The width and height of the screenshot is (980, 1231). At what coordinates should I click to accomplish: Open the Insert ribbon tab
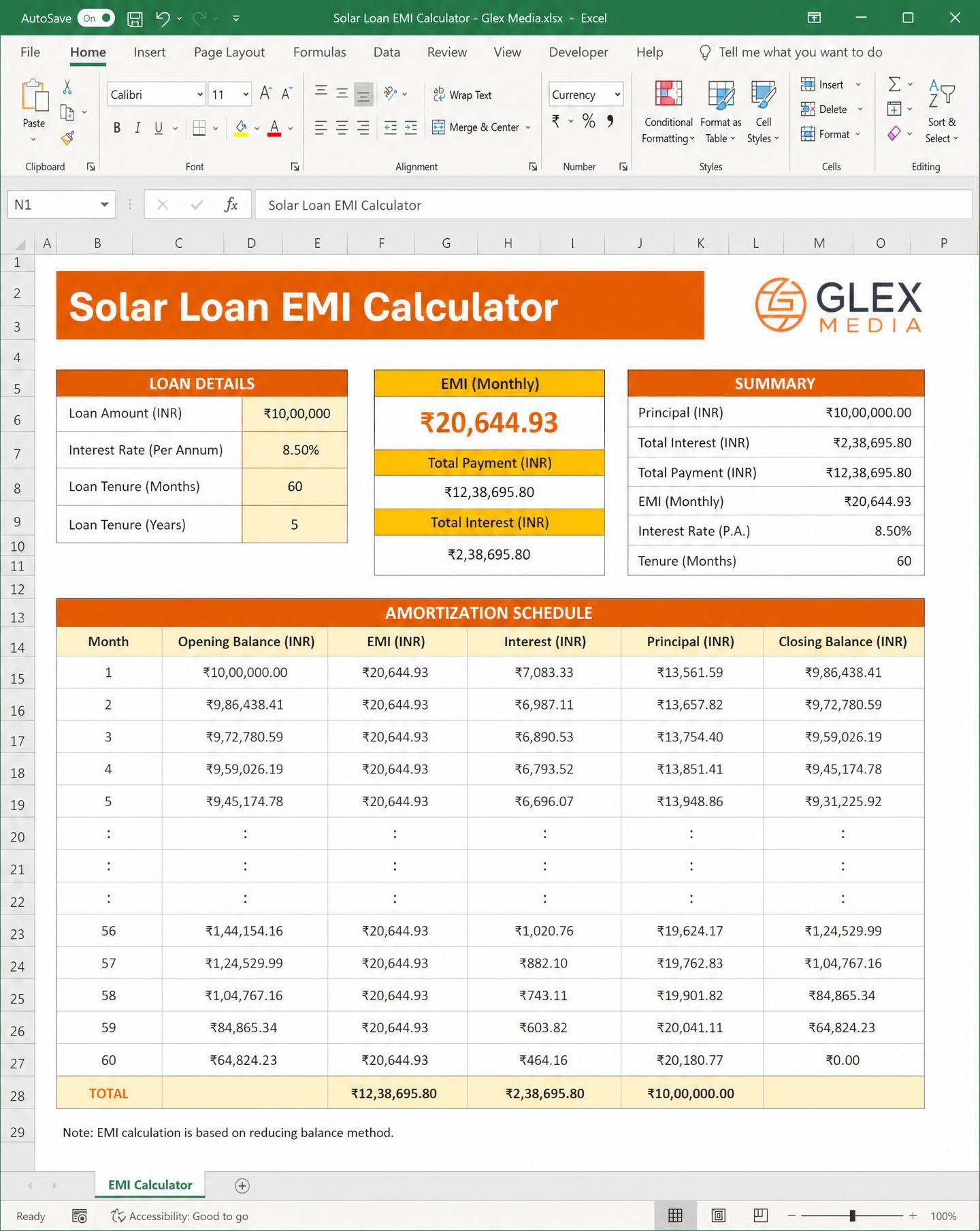click(150, 52)
